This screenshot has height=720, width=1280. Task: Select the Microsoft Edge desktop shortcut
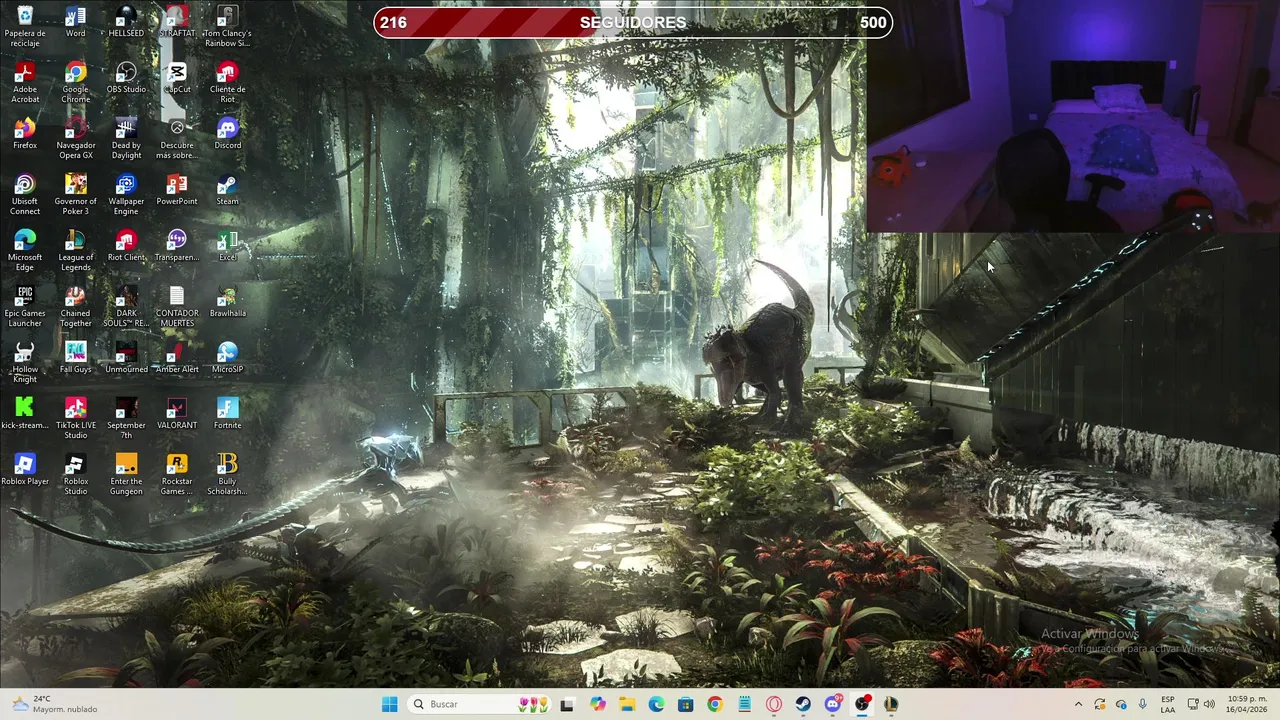pyautogui.click(x=25, y=250)
